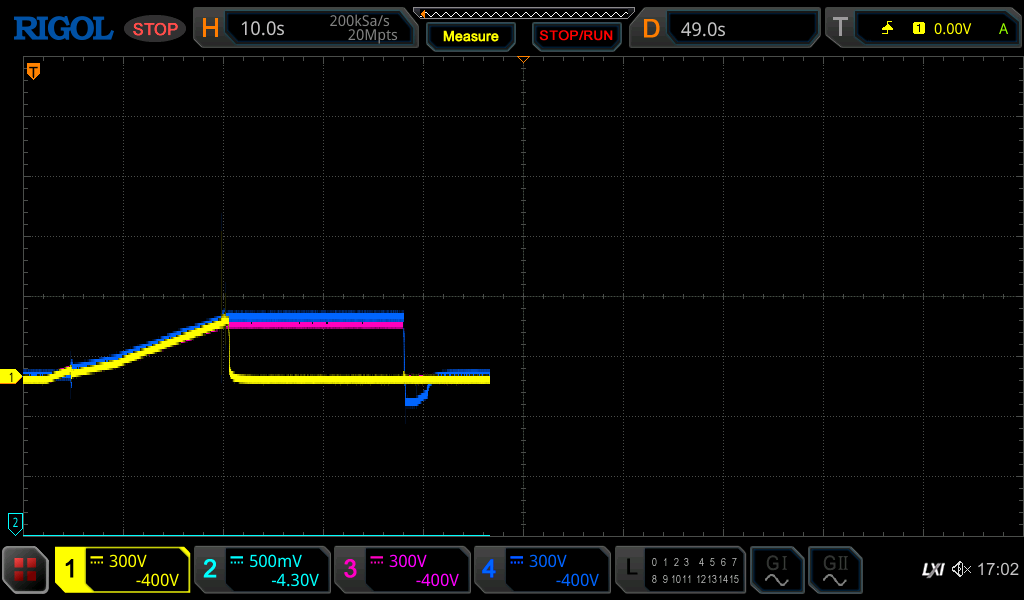Toggle channel 4 blue trace
The image size is (1024, 600).
[x=542, y=570]
